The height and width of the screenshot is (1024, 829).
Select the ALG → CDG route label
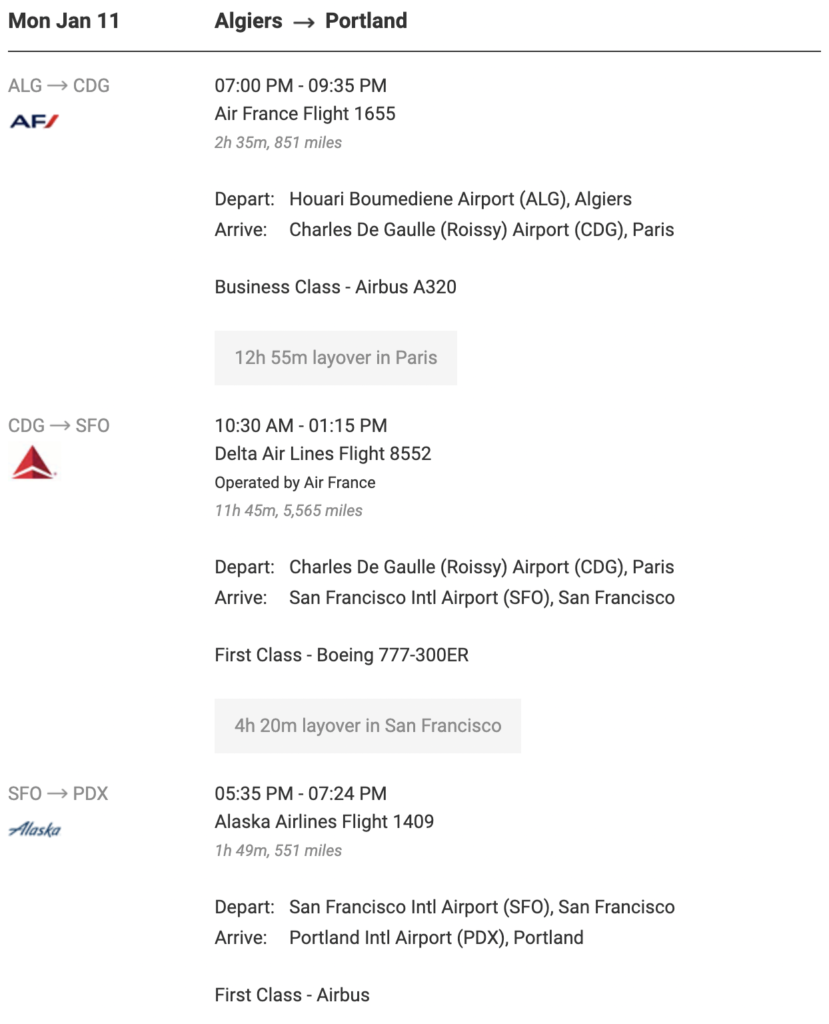click(59, 86)
